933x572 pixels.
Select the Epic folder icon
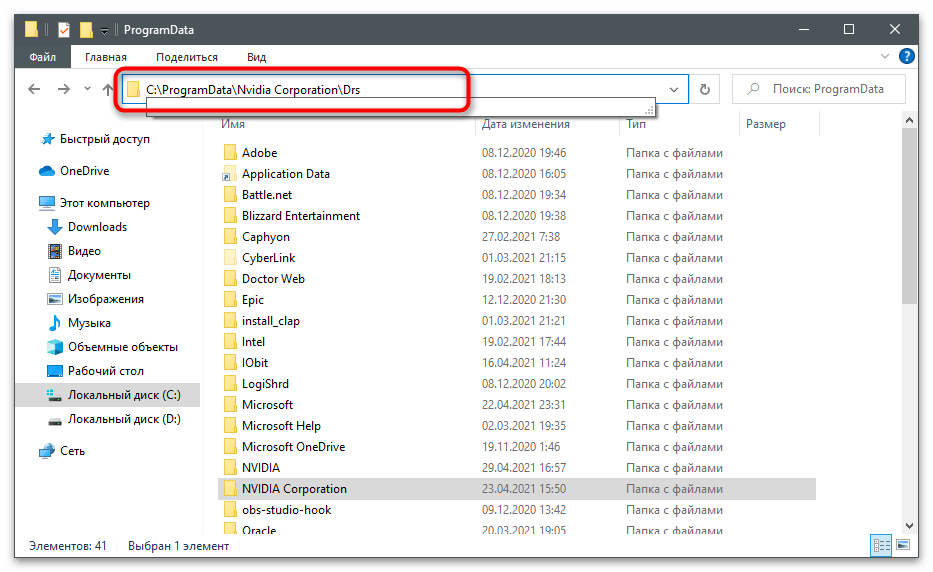click(230, 300)
